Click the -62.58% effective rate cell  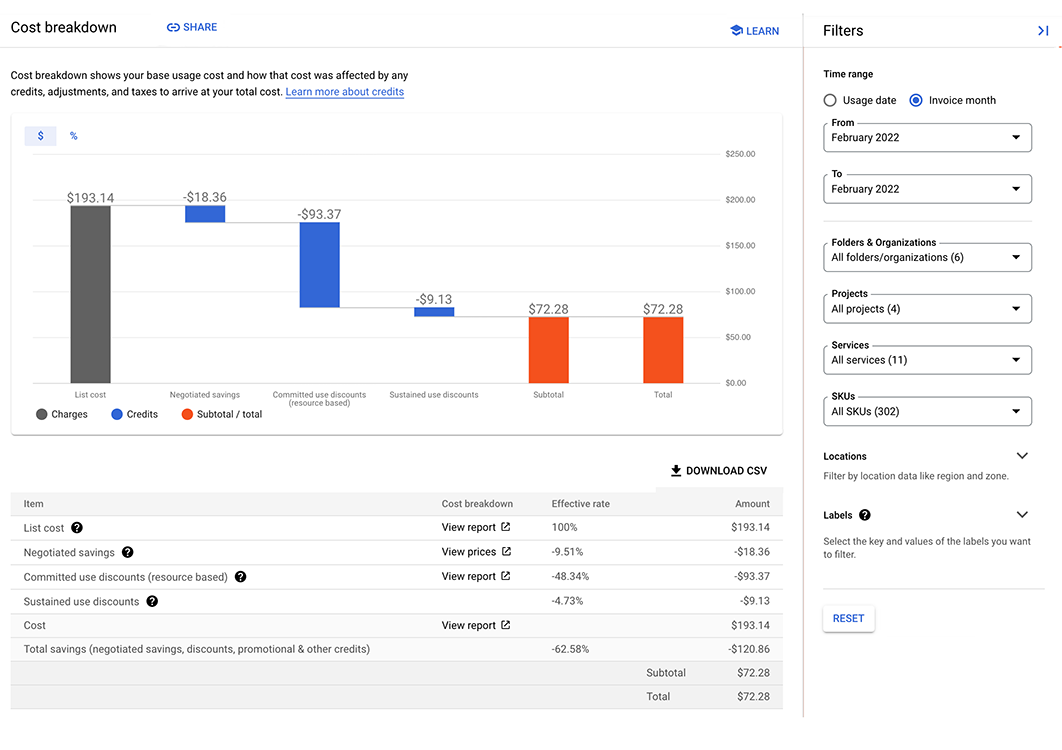[570, 649]
